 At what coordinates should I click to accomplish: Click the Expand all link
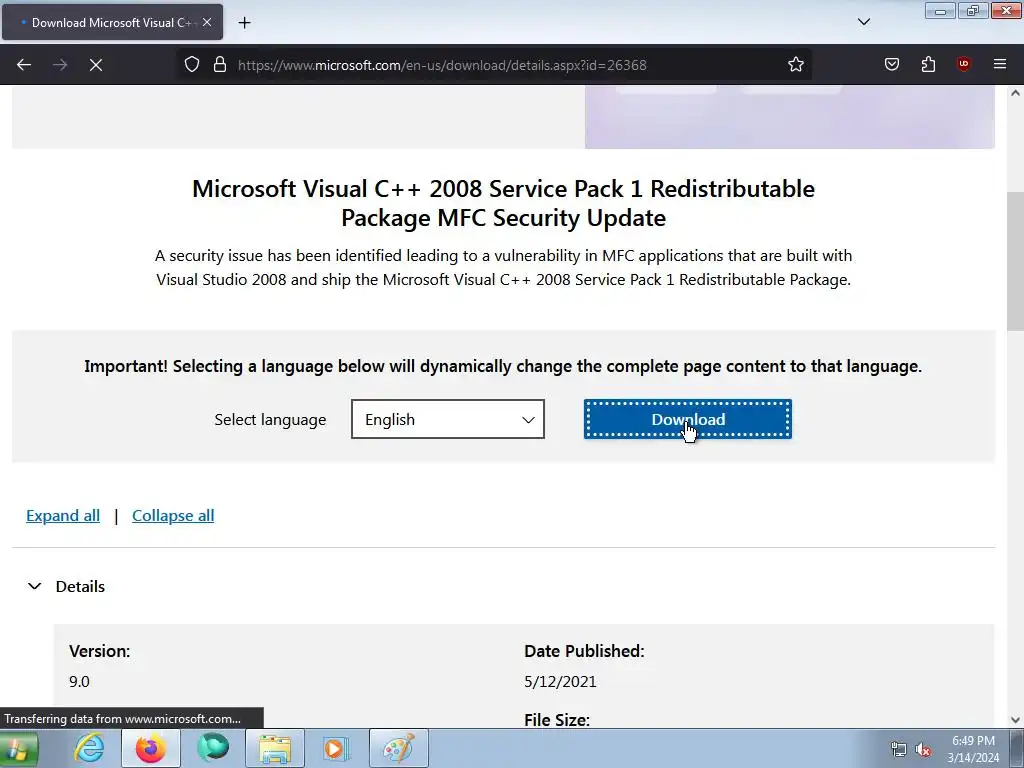coord(63,516)
